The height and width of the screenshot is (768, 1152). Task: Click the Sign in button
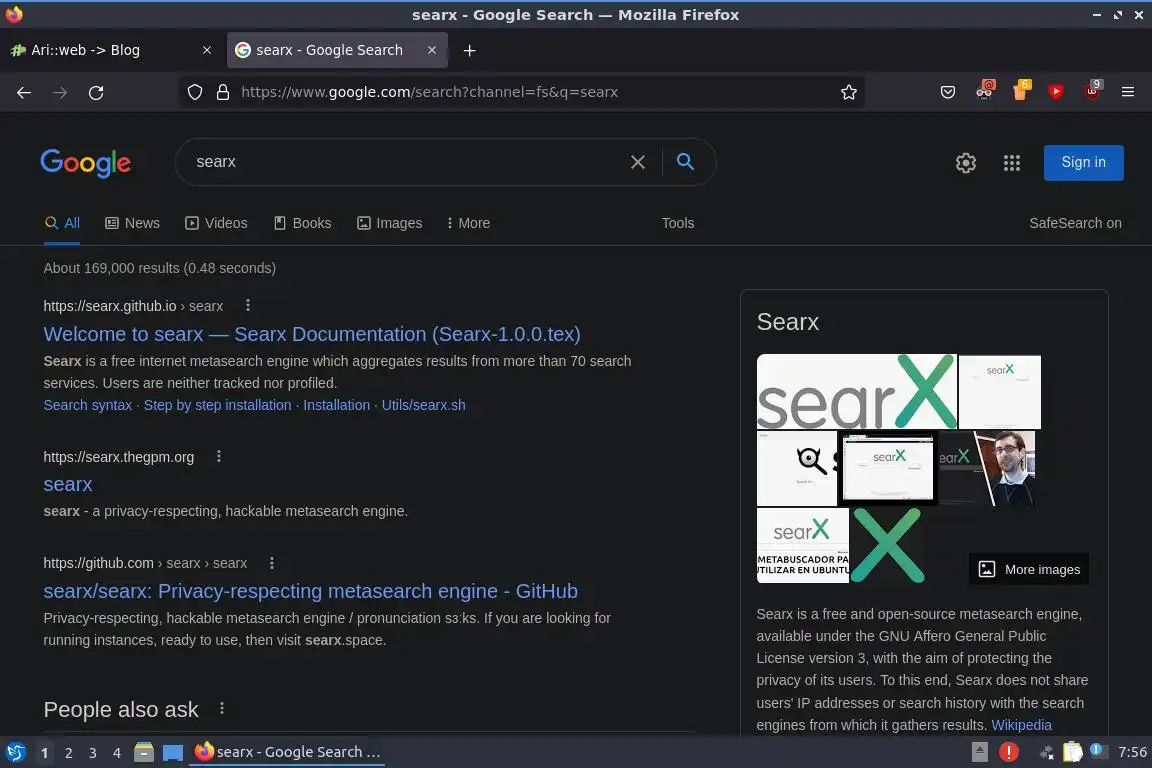[x=1083, y=162]
